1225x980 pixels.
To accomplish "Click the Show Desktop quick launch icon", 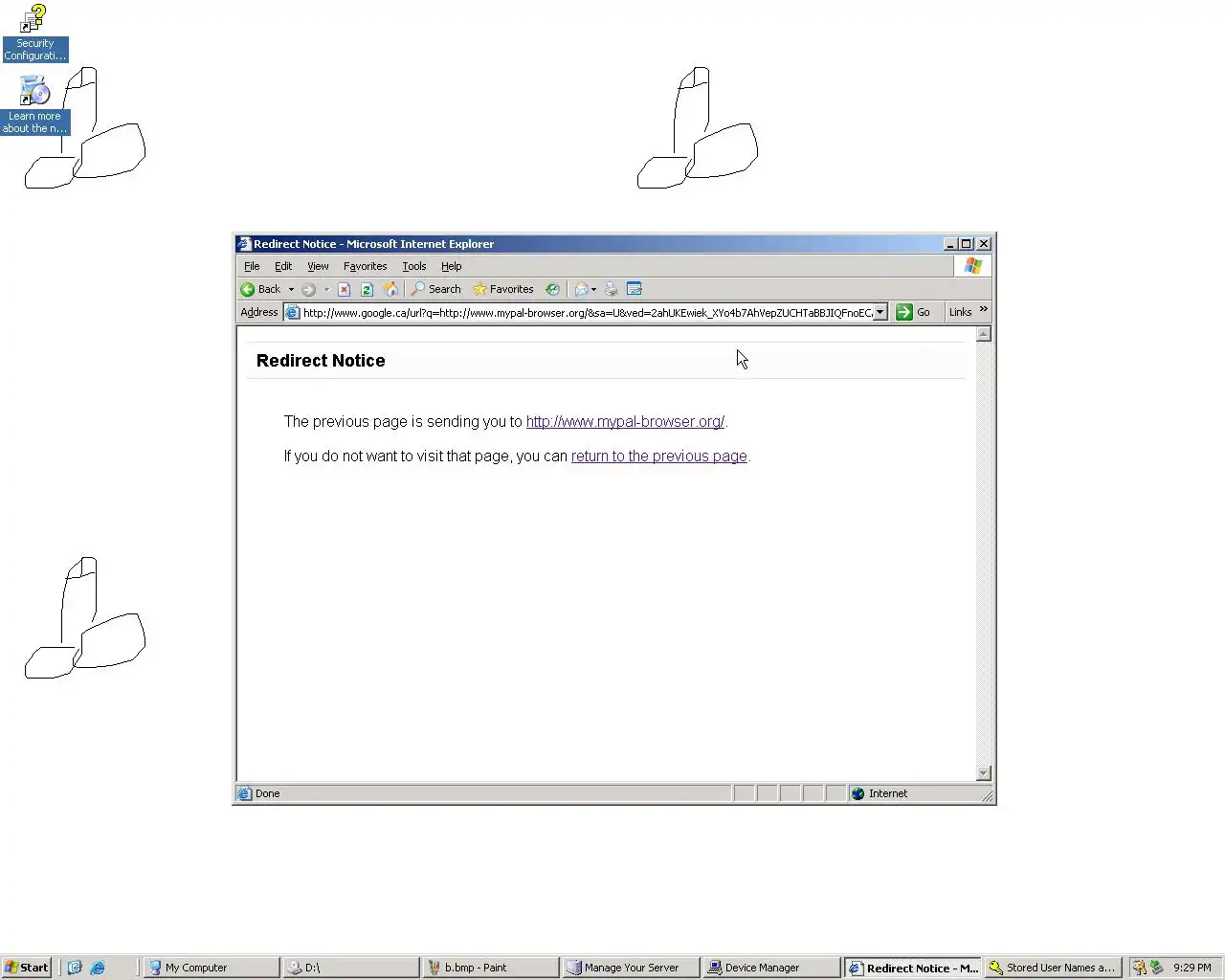I will tap(75, 968).
